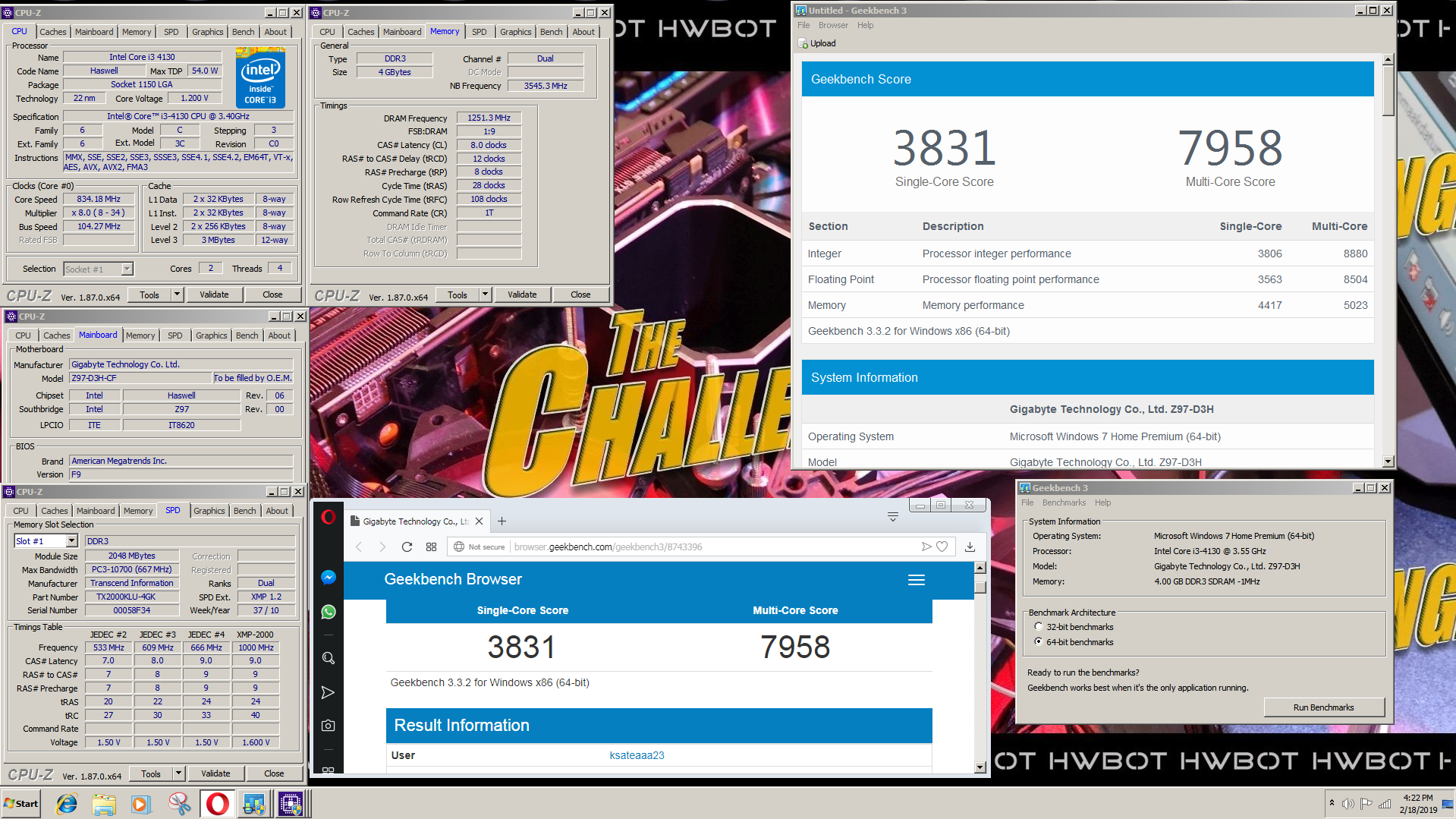Open the snapshot camera tool in Opera sidebar
Image resolution: width=1456 pixels, height=819 pixels.
click(x=328, y=726)
